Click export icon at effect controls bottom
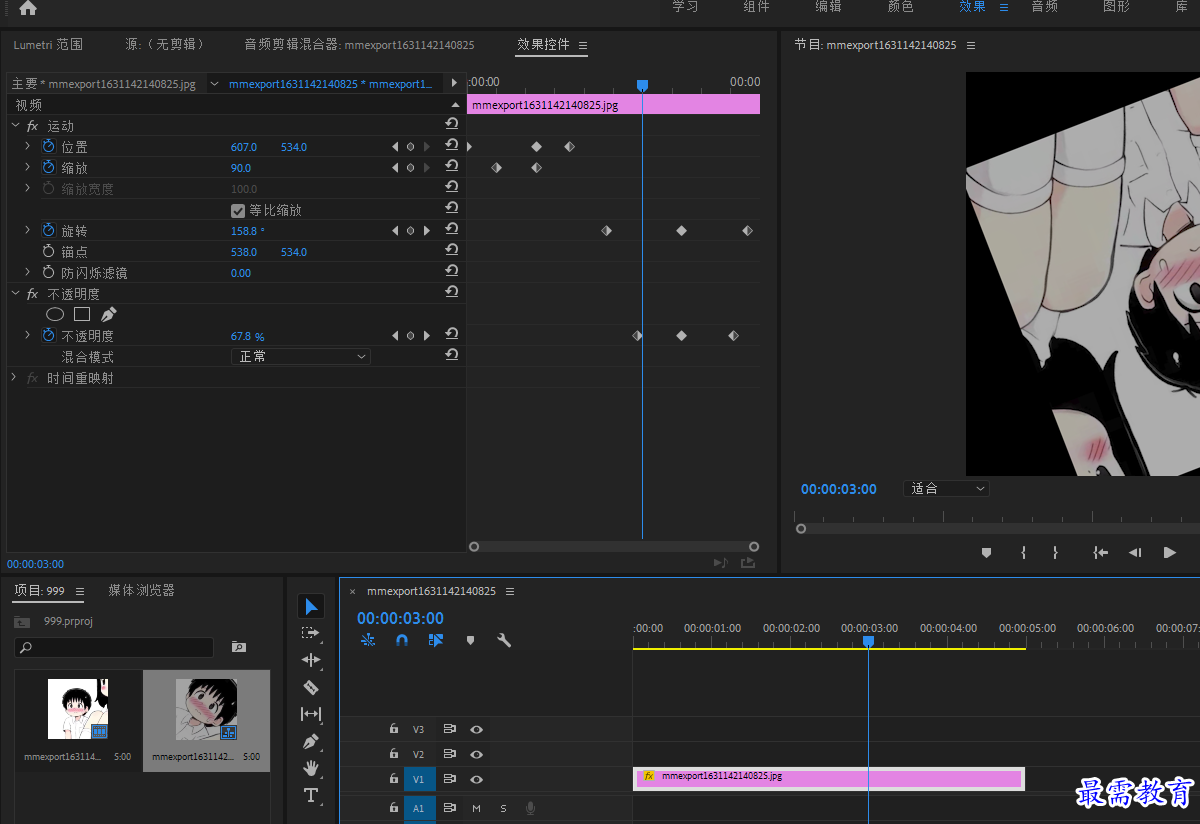 [x=747, y=563]
